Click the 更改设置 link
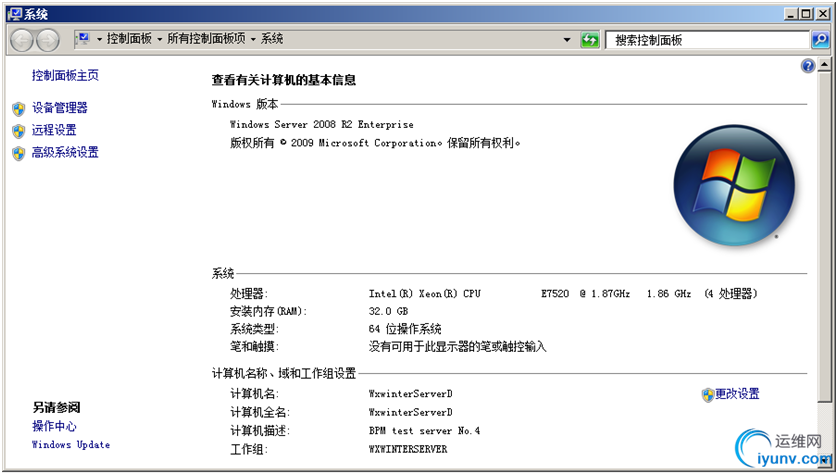The width and height of the screenshot is (838, 475). [737, 394]
